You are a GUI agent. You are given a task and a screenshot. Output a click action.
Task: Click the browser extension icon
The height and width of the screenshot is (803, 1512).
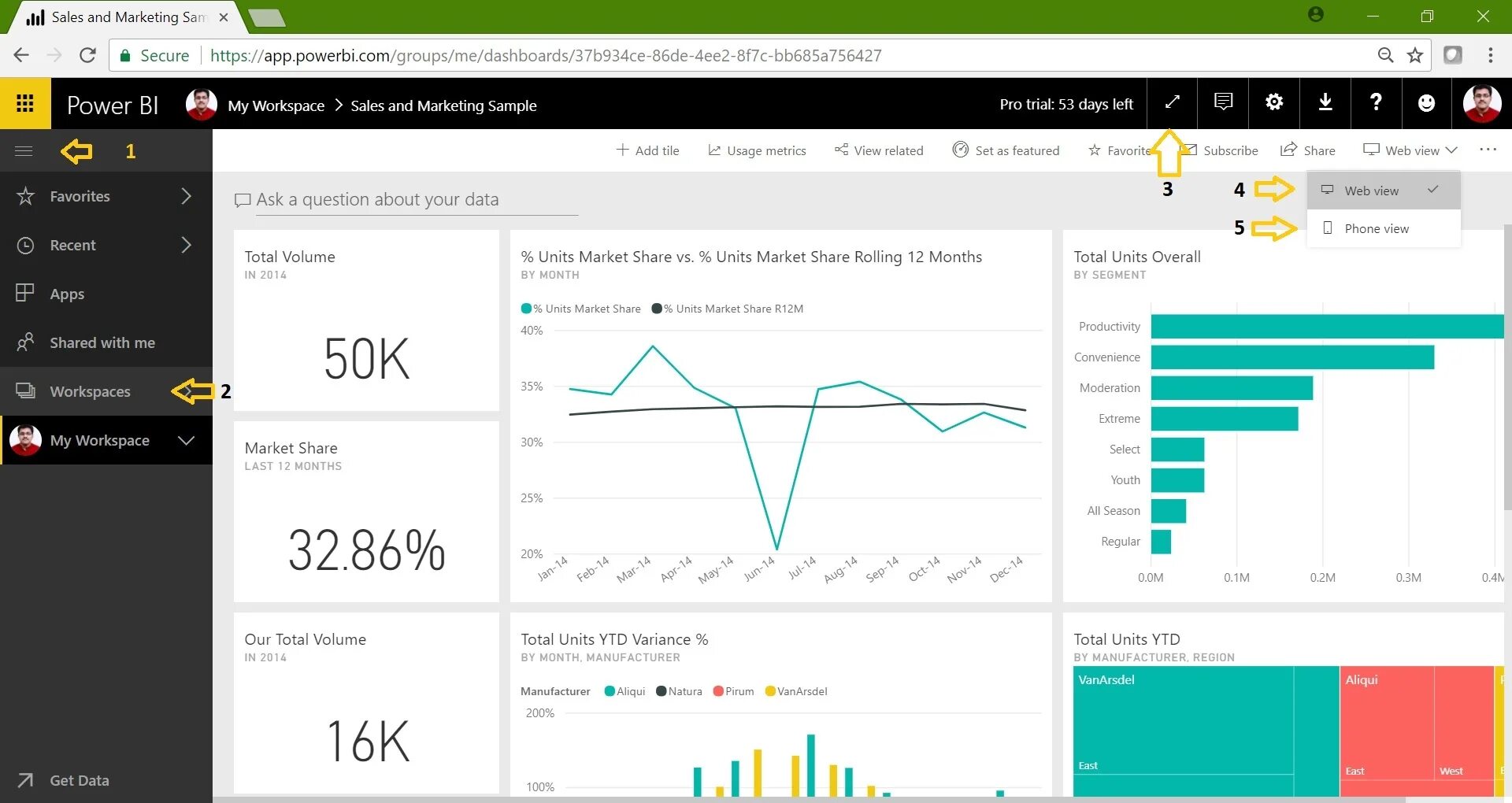[x=1453, y=55]
